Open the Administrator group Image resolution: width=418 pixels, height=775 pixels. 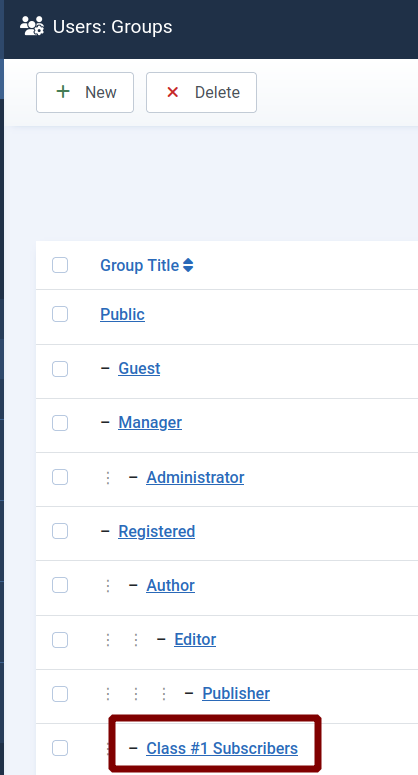(195, 477)
